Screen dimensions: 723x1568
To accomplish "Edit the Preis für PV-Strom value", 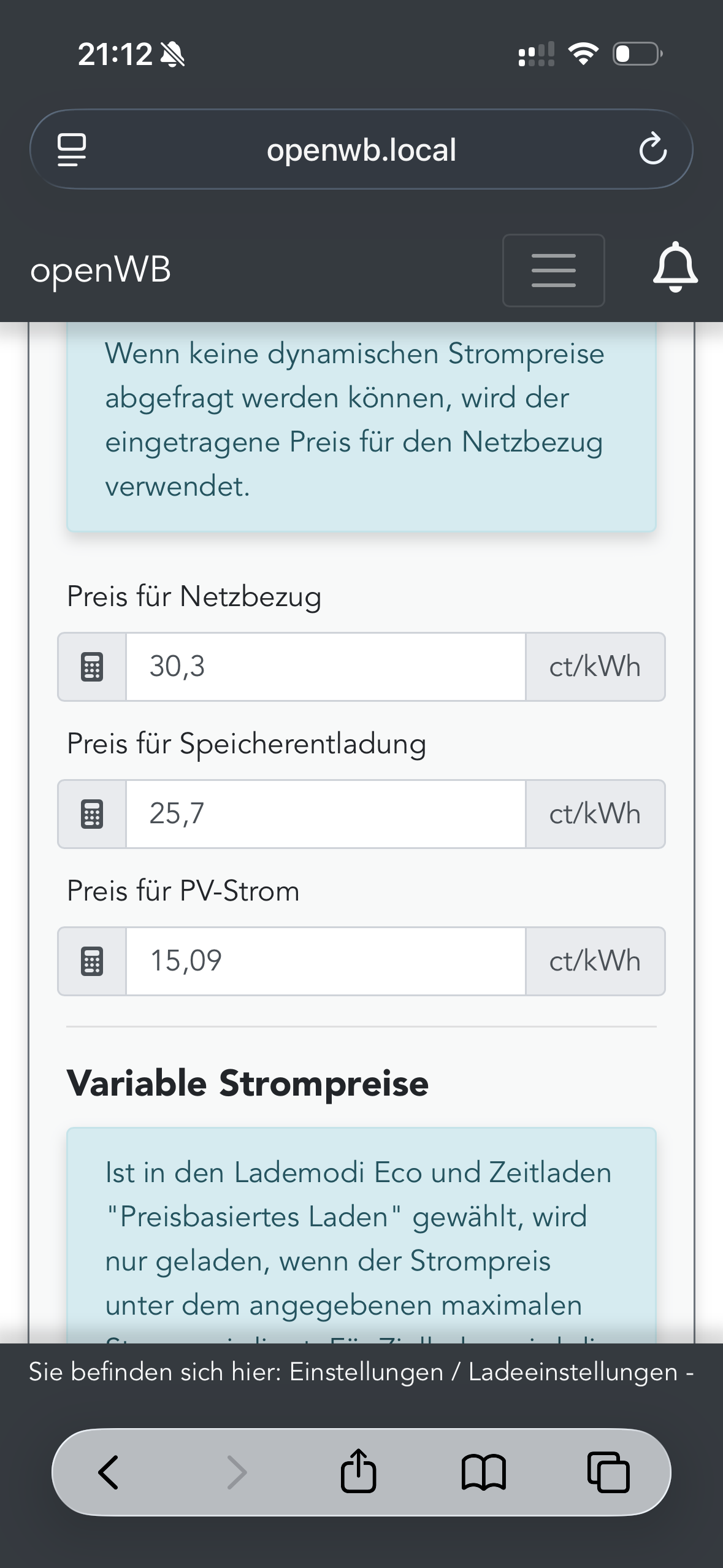I will pos(325,961).
